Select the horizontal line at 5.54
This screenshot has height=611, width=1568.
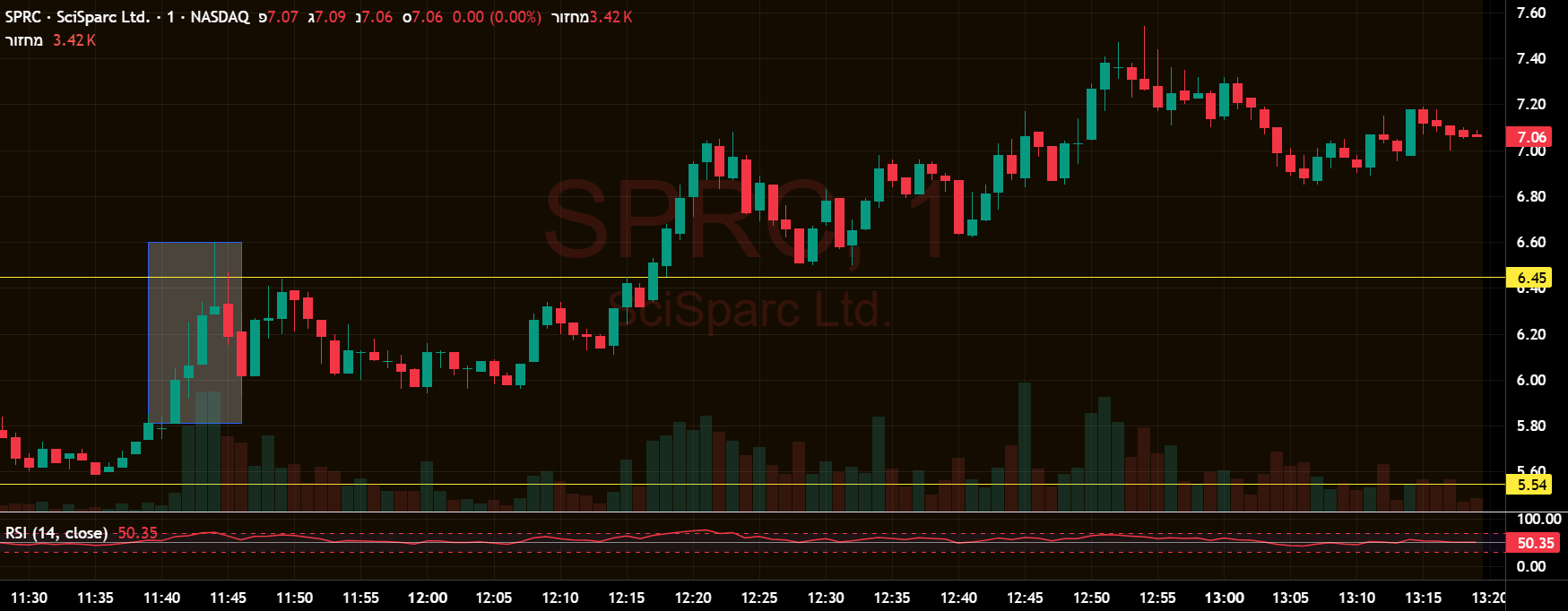point(753,485)
